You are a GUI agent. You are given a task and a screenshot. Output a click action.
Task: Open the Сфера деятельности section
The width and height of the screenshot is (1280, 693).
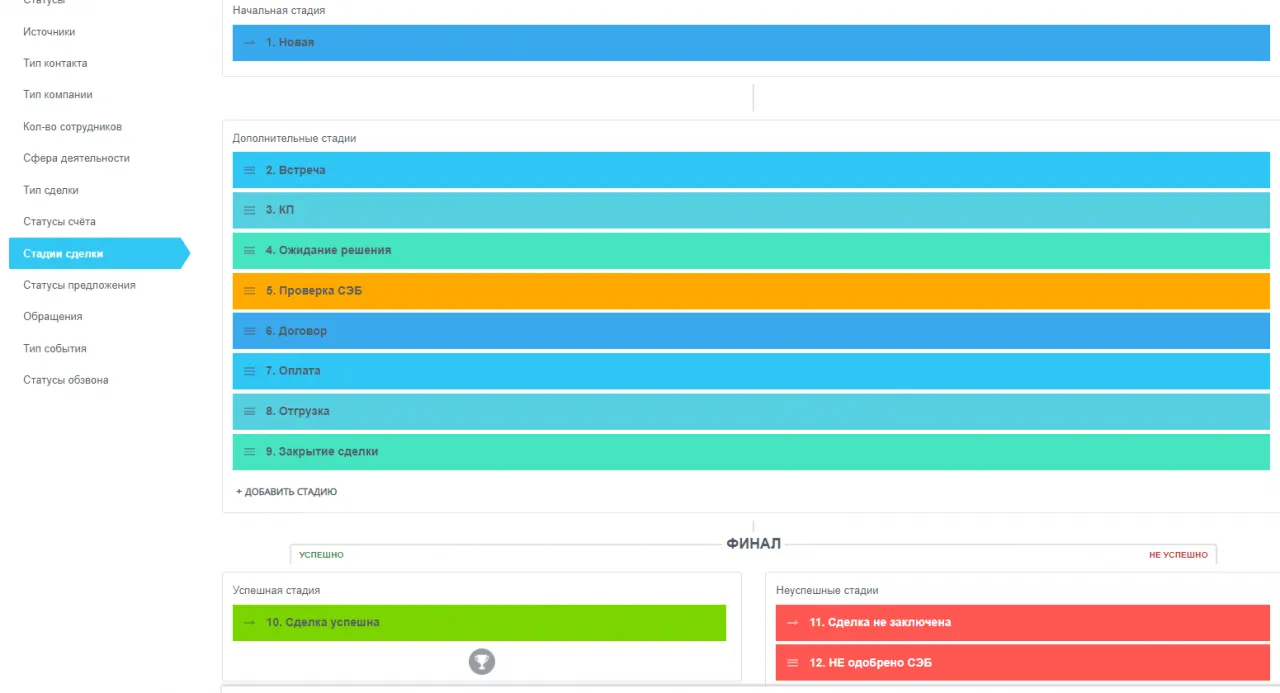pyautogui.click(x=76, y=158)
